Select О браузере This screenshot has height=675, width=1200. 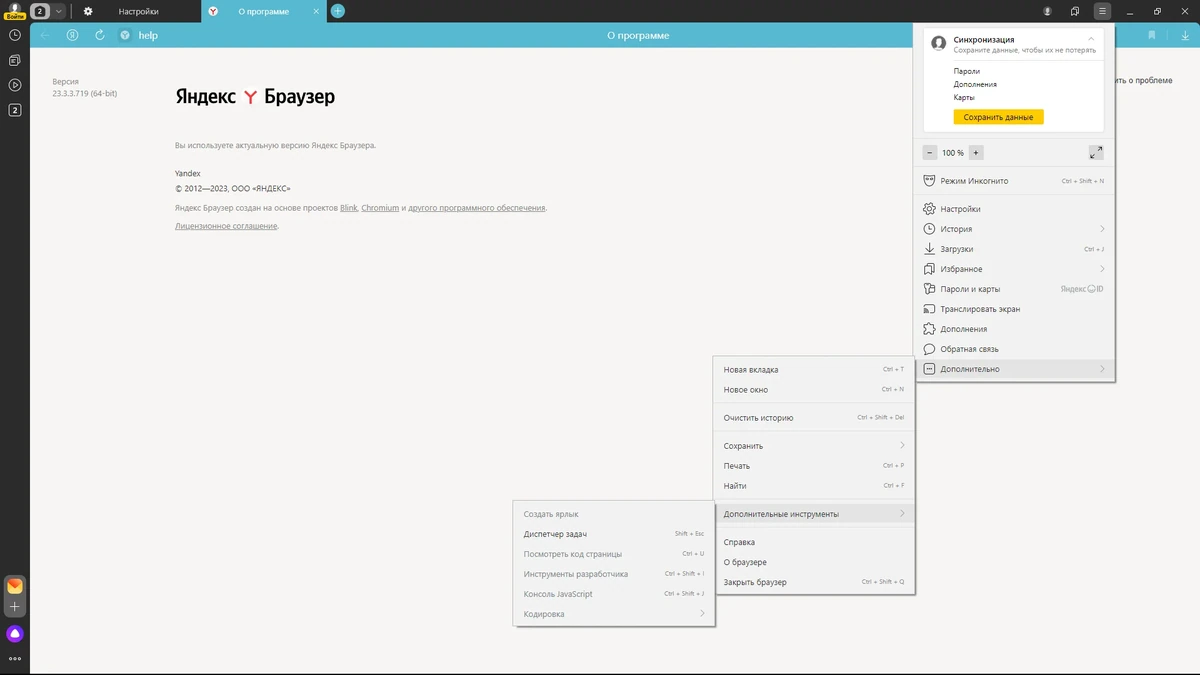[814, 562]
